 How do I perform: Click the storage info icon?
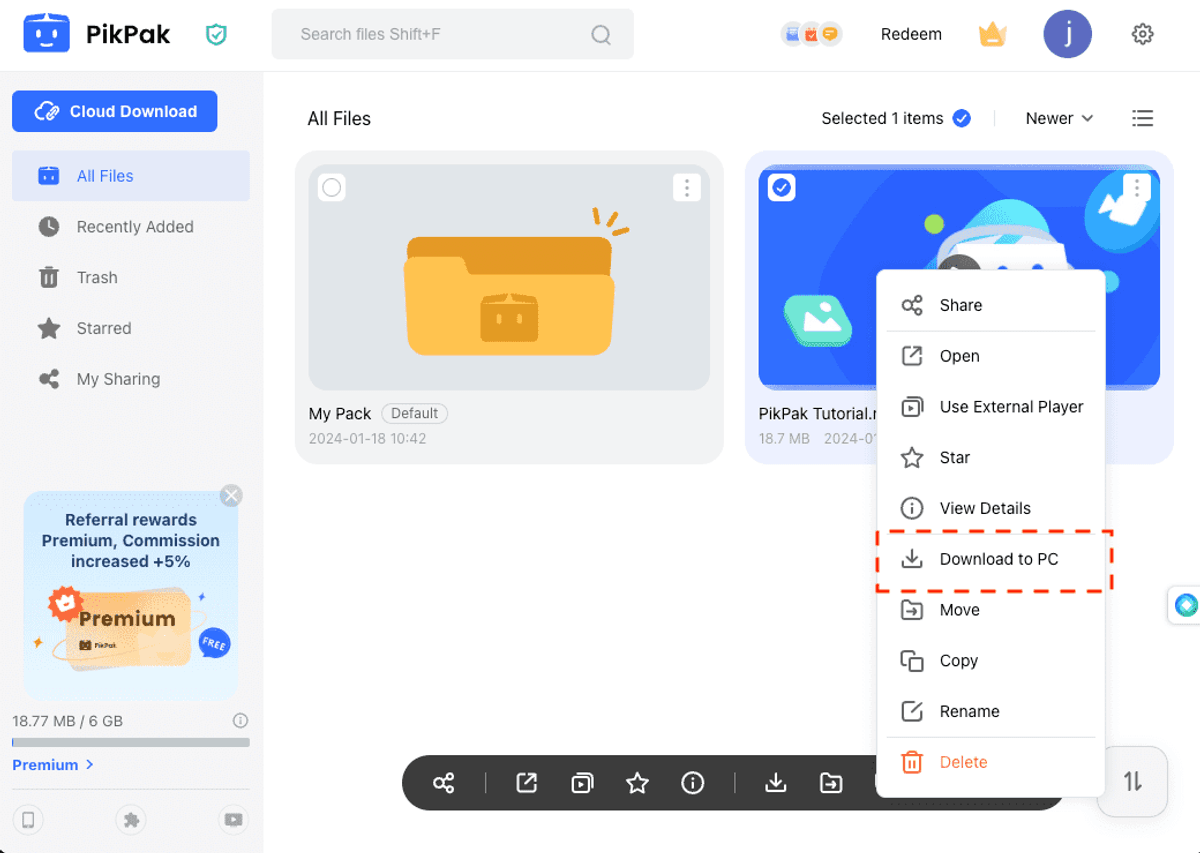pyautogui.click(x=240, y=720)
